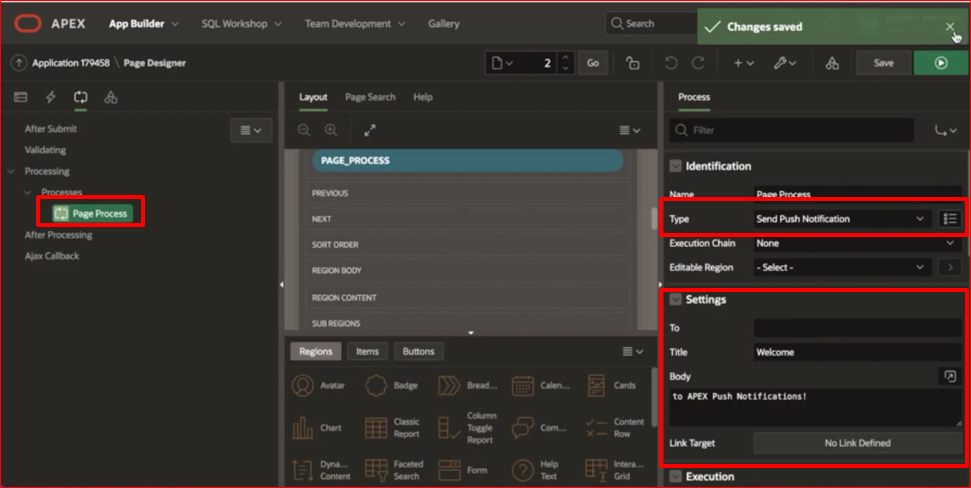This screenshot has width=971, height=488.
Task: Collapse the Processes tree node
Action: coord(27,193)
